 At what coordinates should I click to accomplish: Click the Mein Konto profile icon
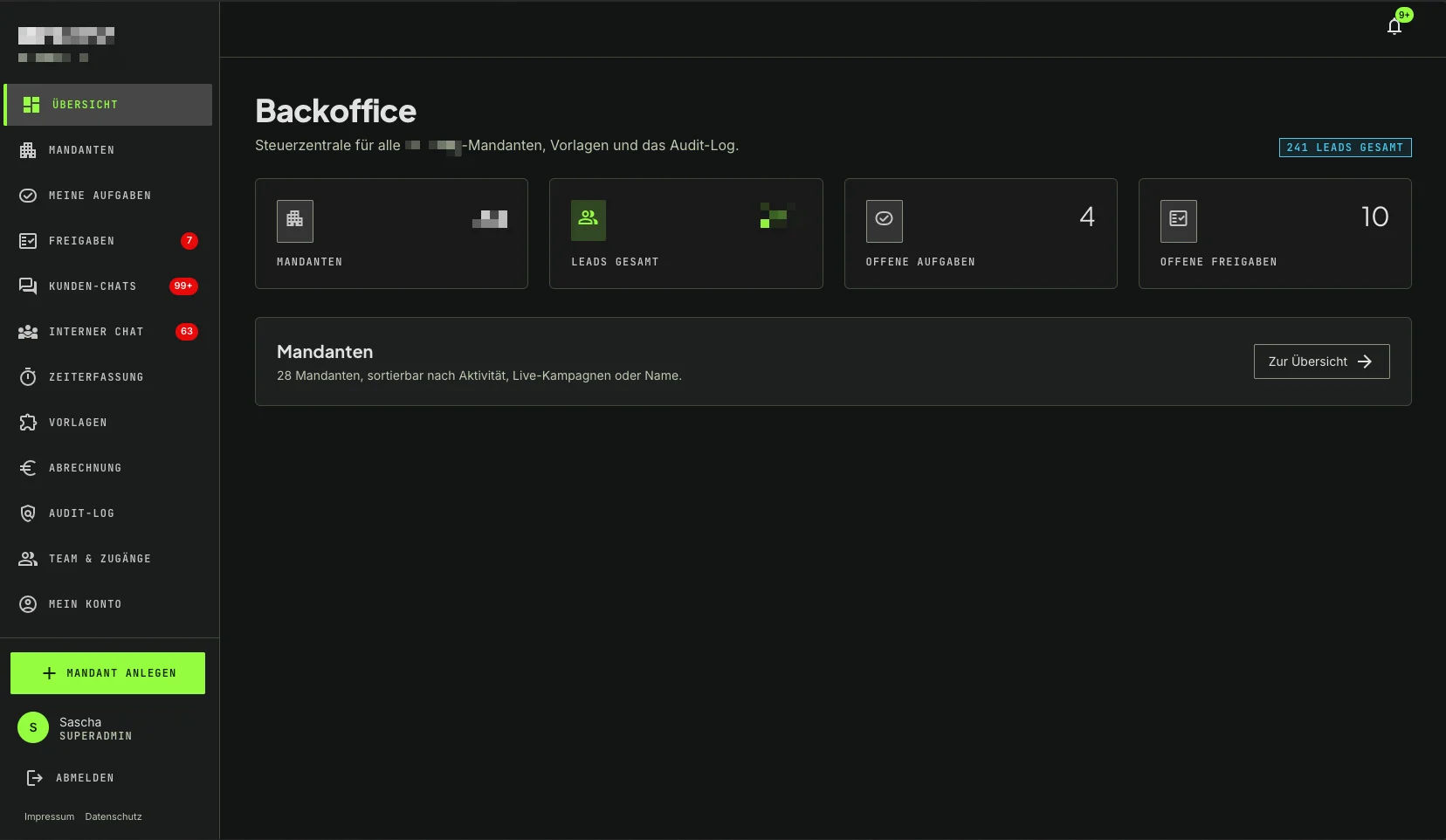pos(28,604)
